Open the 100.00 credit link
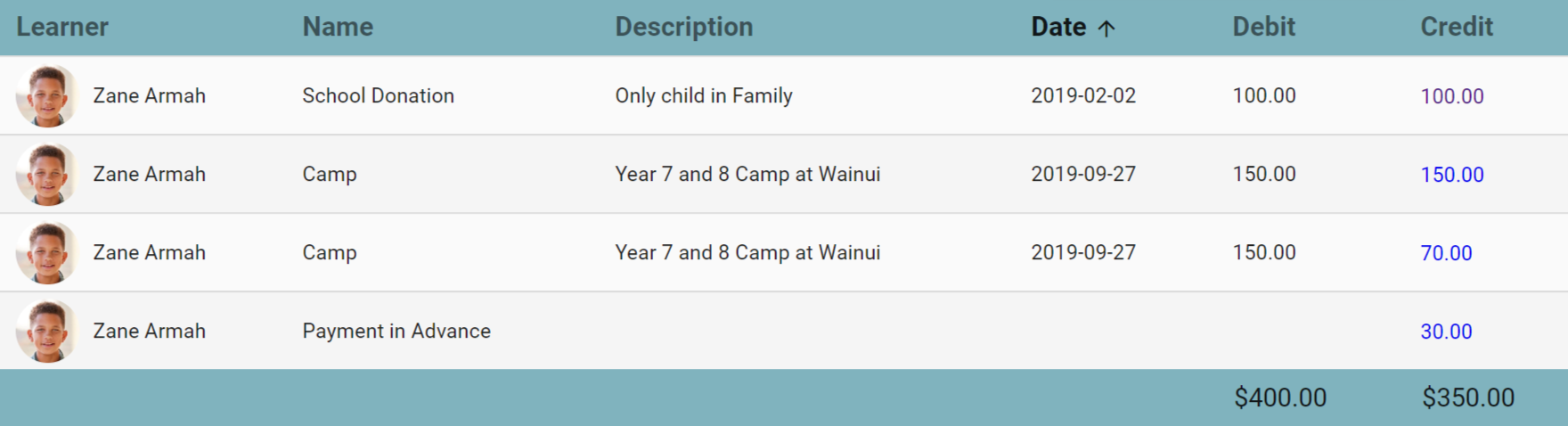 (1451, 96)
